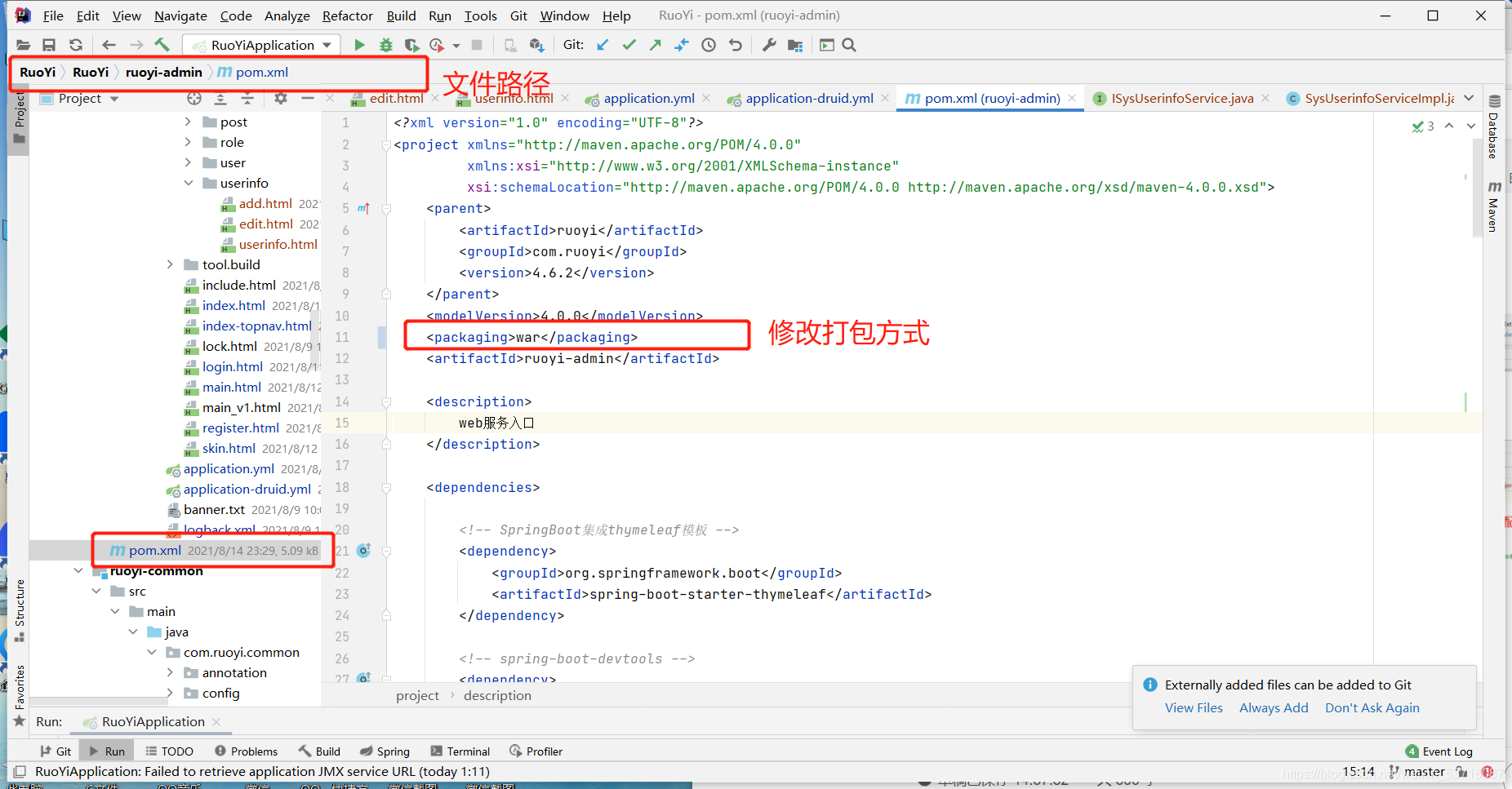Go to next highlighted problem arrow
1512x789 pixels.
pos(1471,126)
